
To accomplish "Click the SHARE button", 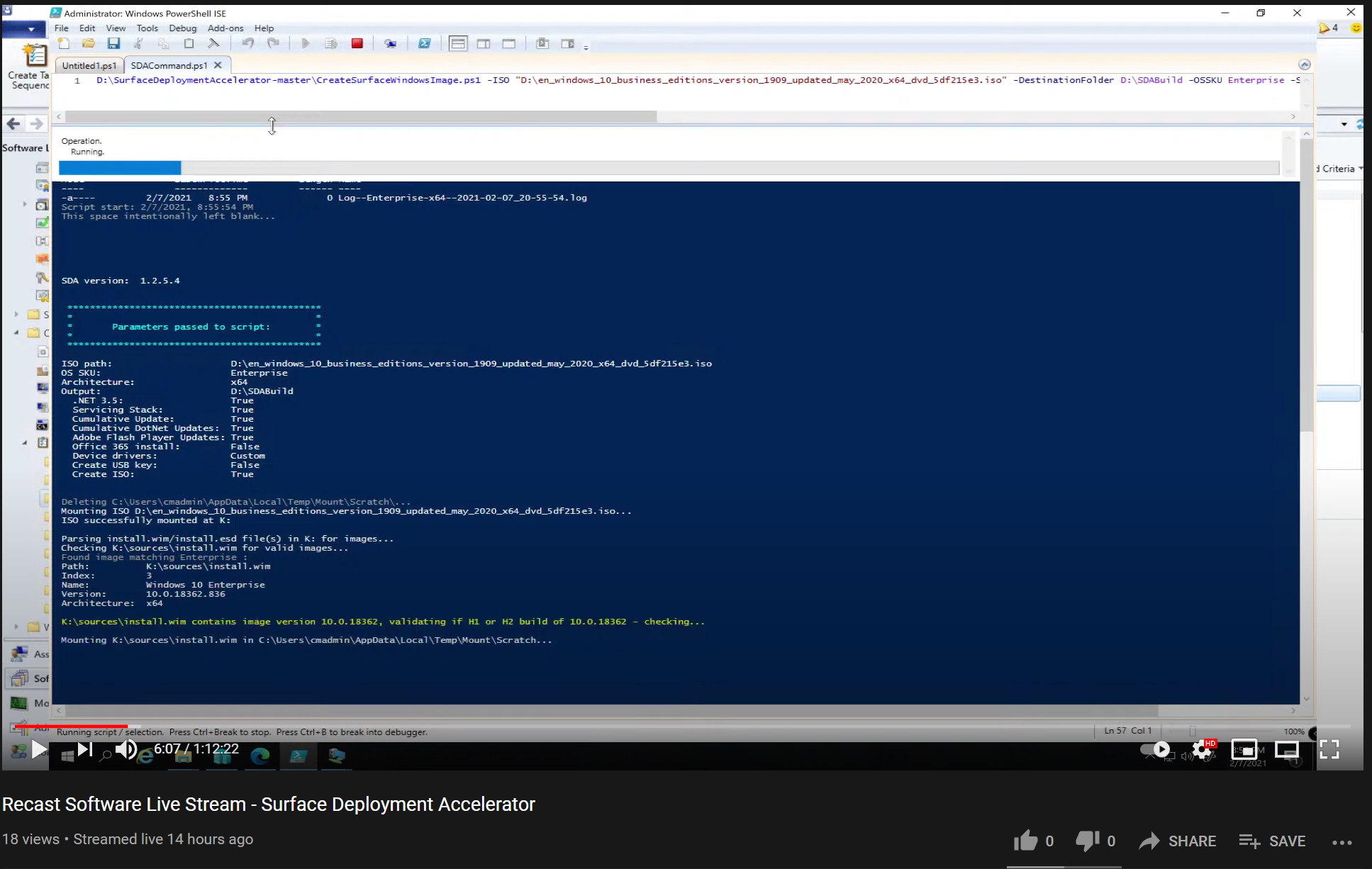I will (x=1178, y=841).
